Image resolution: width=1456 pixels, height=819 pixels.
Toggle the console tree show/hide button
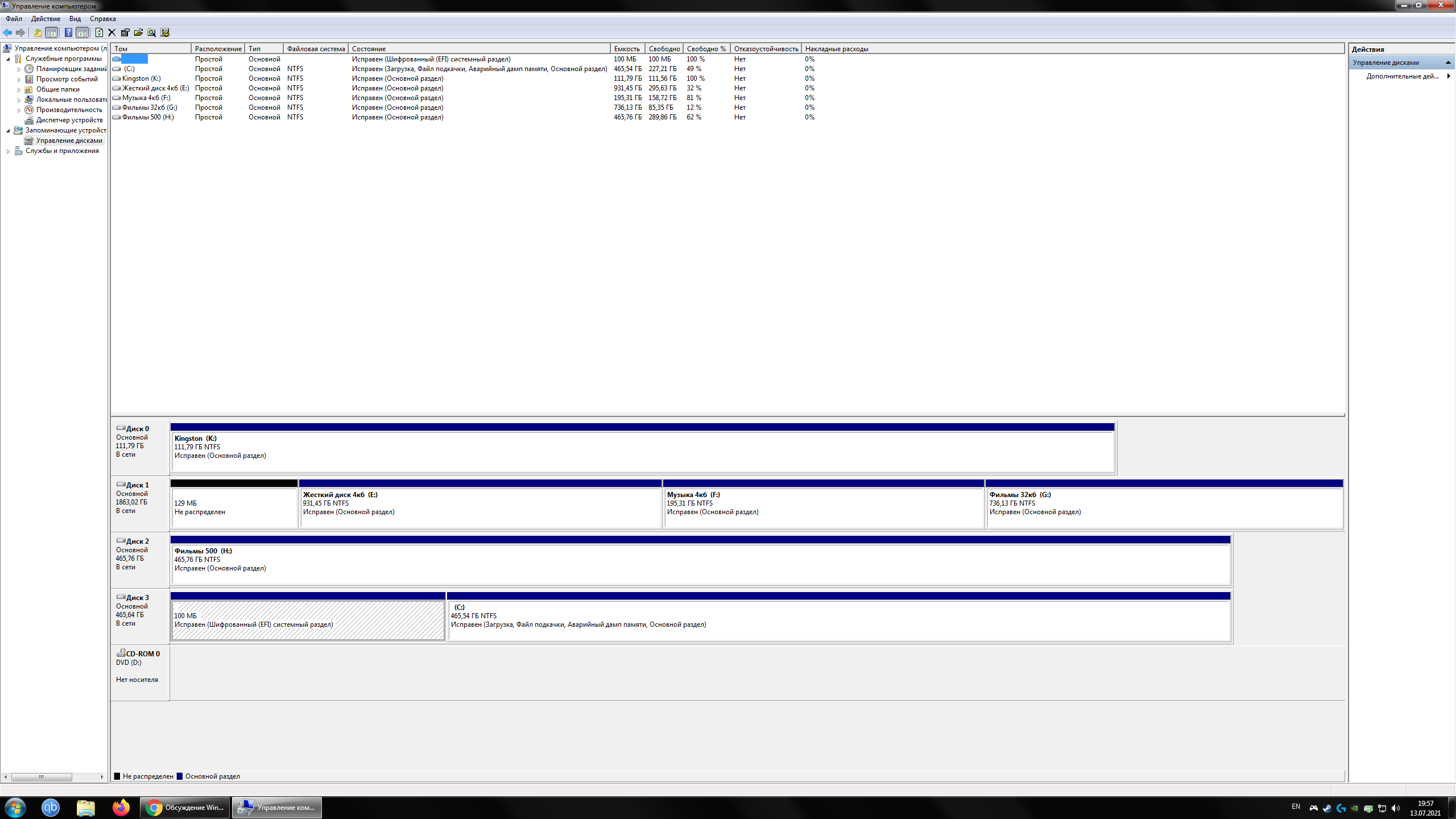[52, 32]
